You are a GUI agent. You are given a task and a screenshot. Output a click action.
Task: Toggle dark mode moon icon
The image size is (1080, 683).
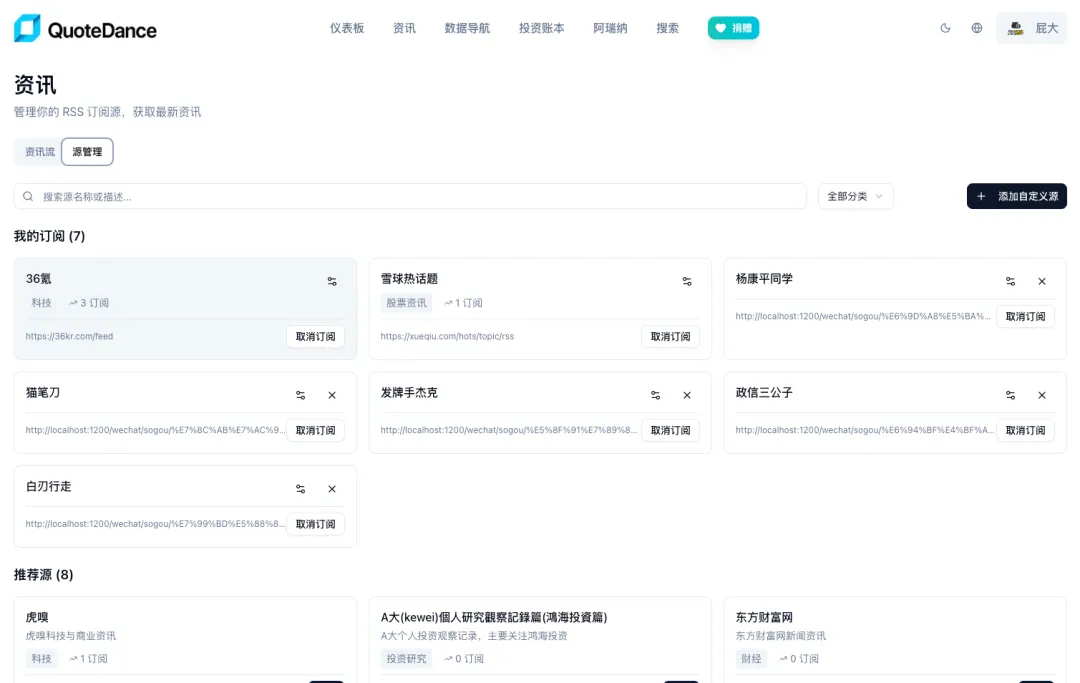(945, 28)
